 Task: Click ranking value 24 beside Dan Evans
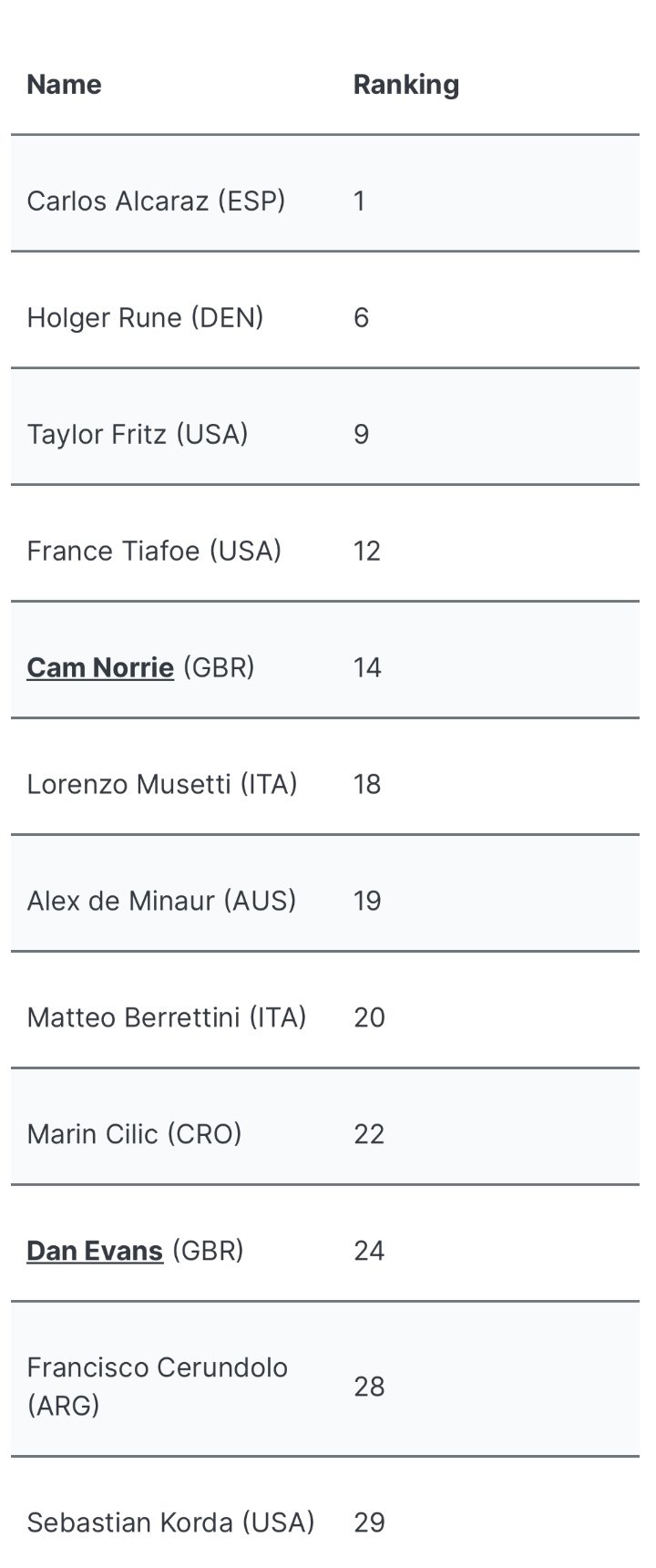[369, 1251]
